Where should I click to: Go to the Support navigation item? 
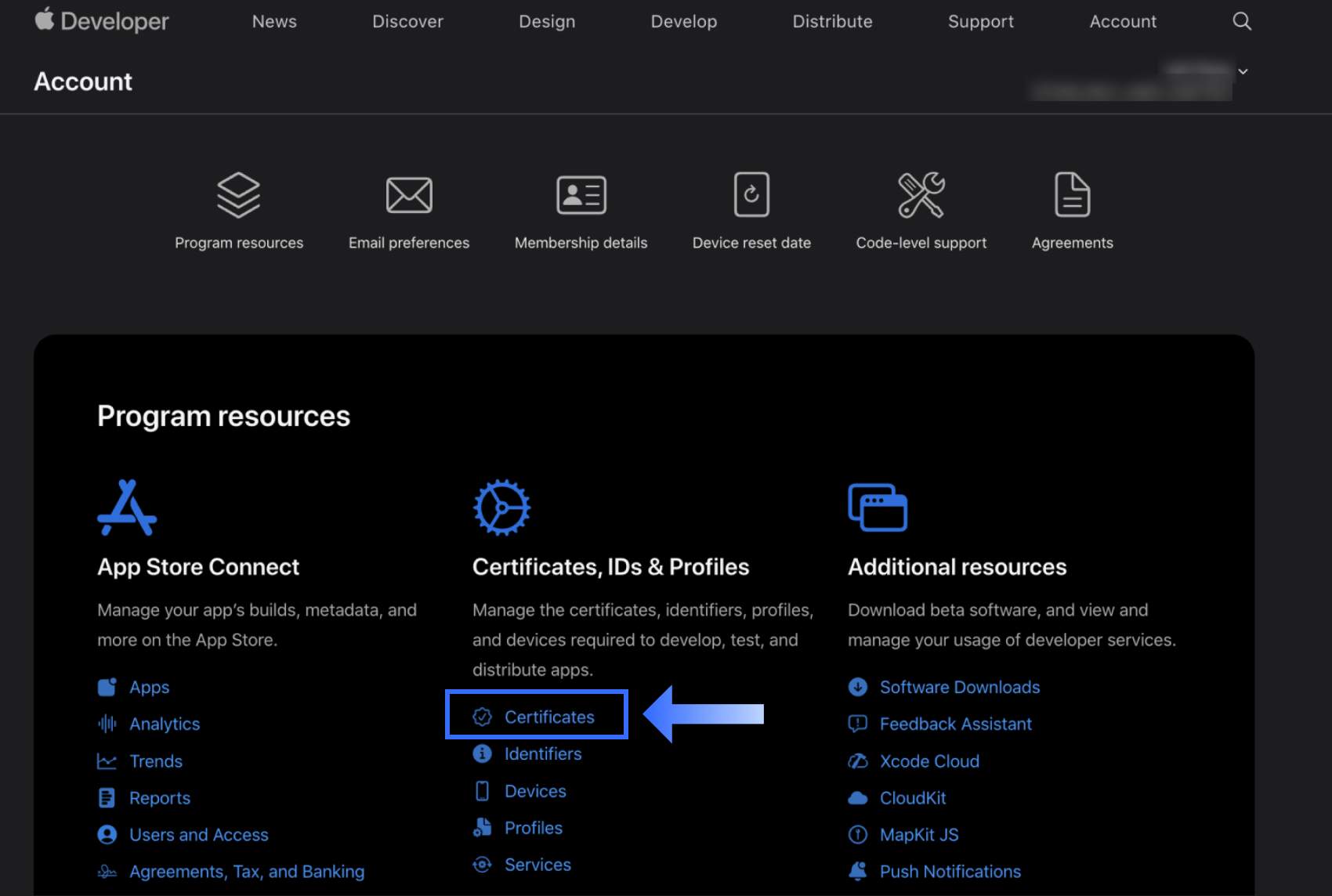coord(980,21)
